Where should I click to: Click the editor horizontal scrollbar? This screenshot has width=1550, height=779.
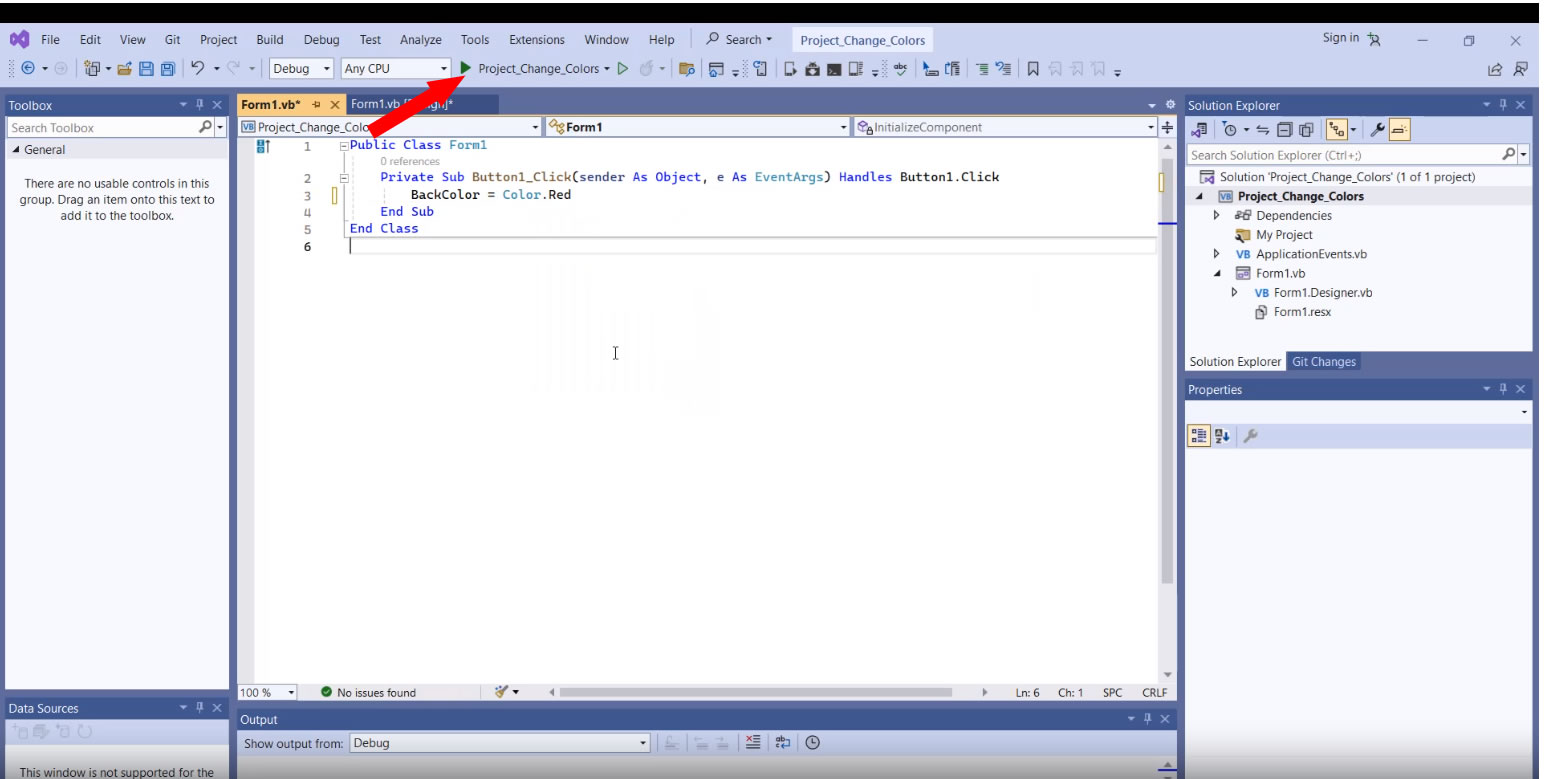755,692
